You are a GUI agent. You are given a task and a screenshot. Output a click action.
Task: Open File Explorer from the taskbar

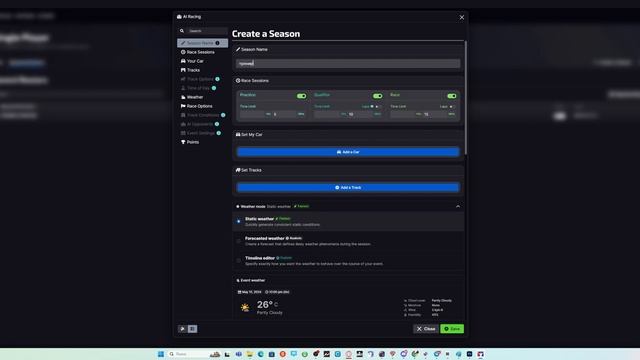[x=249, y=354]
